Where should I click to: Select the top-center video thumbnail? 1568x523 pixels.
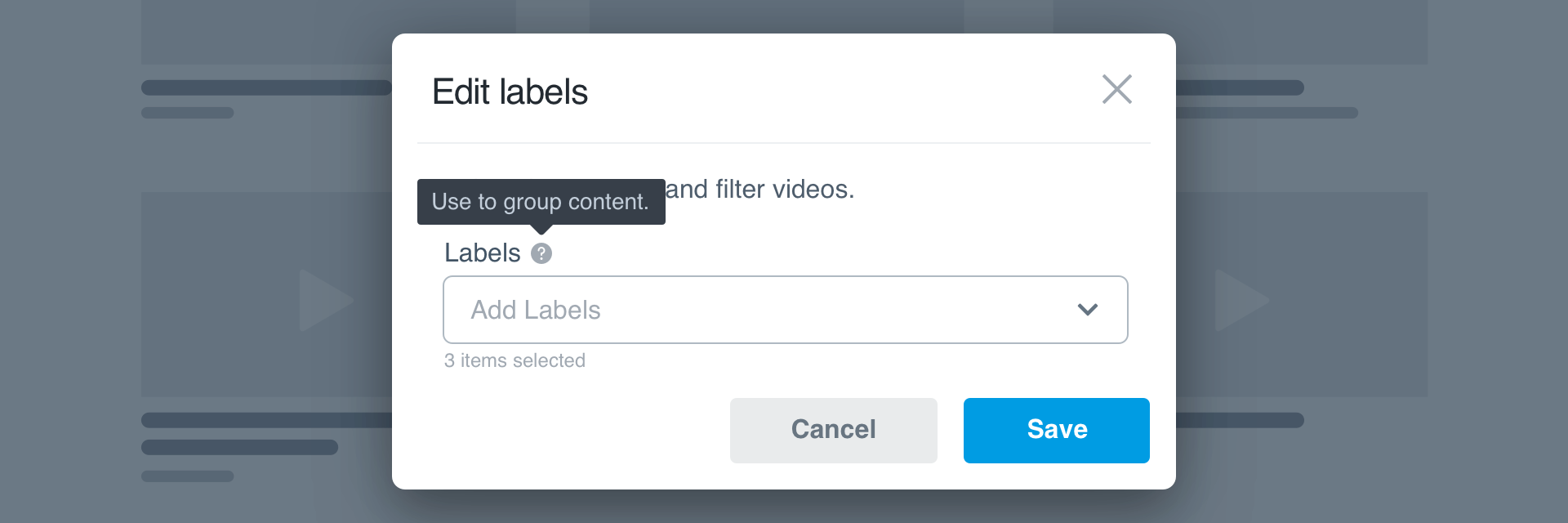click(776, 16)
